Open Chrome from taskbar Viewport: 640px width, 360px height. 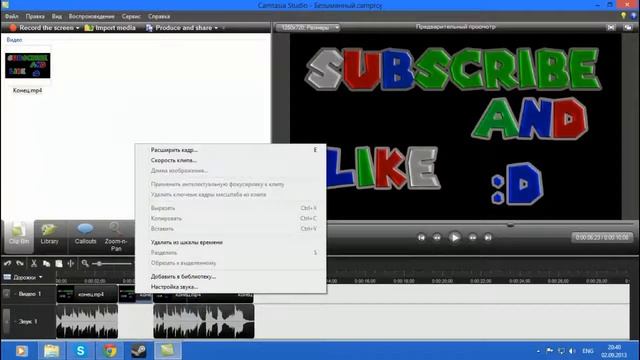[x=110, y=351]
